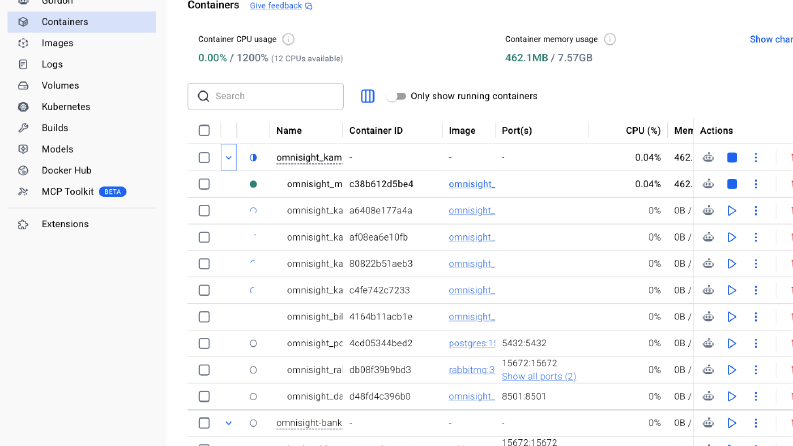Image resolution: width=793 pixels, height=446 pixels.
Task: Start container a6408e177a4a
Action: [x=732, y=210]
